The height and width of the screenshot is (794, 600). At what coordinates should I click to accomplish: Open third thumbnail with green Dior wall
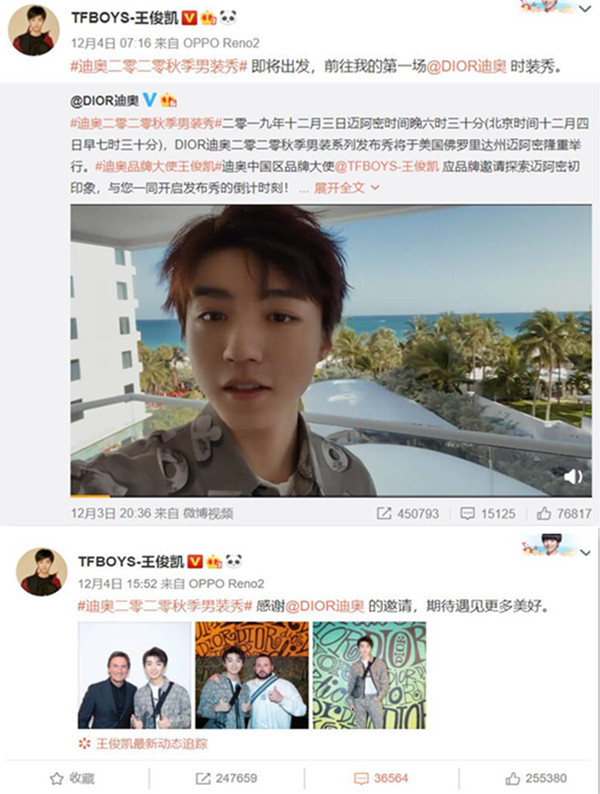click(x=369, y=676)
